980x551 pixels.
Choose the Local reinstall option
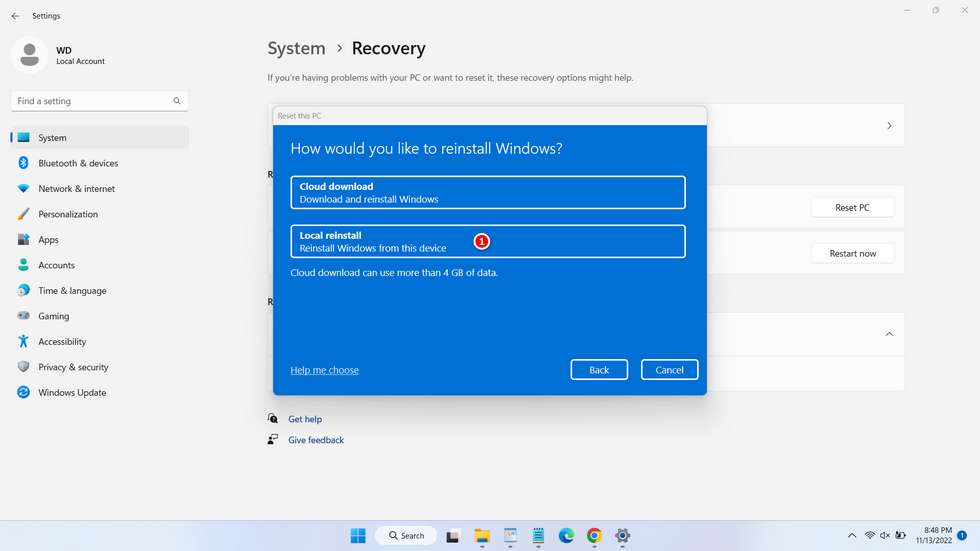click(488, 241)
